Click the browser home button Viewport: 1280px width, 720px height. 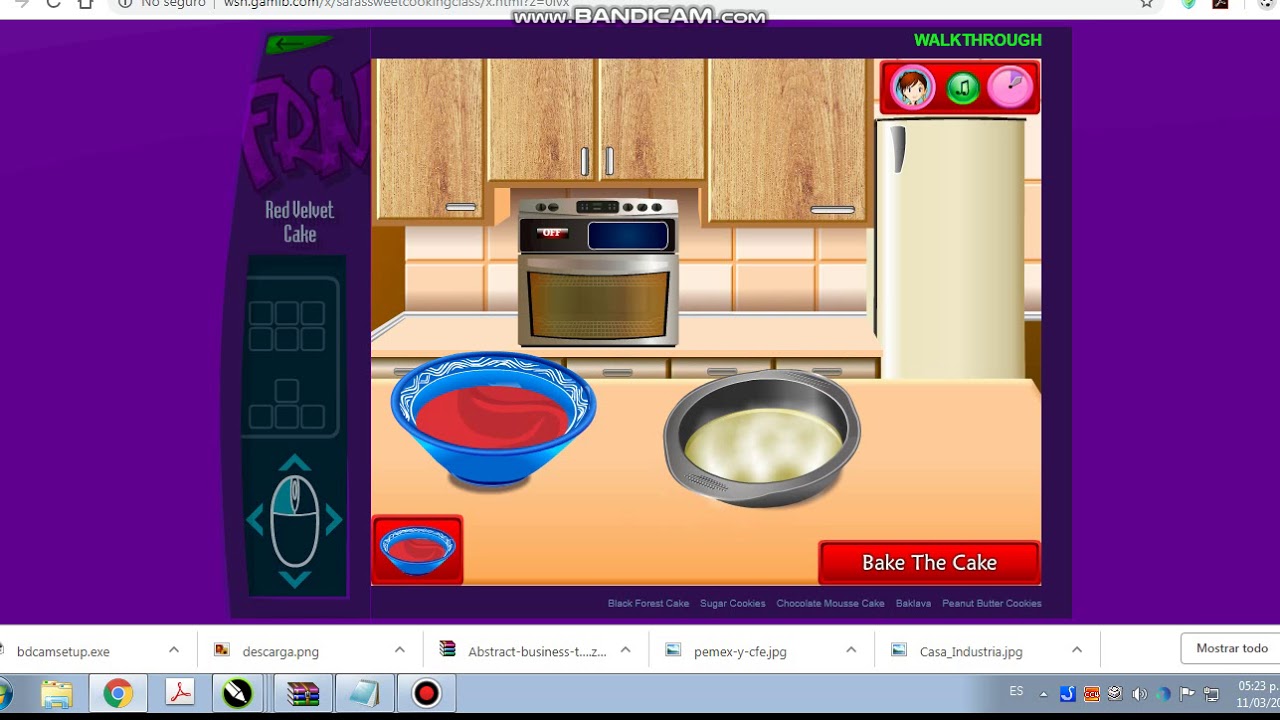coord(85,4)
